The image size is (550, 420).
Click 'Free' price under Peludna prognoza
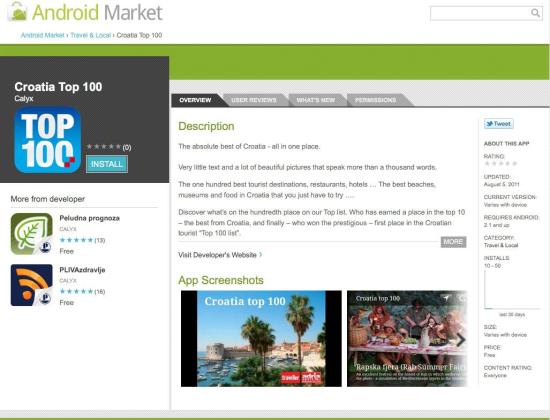coord(67,251)
